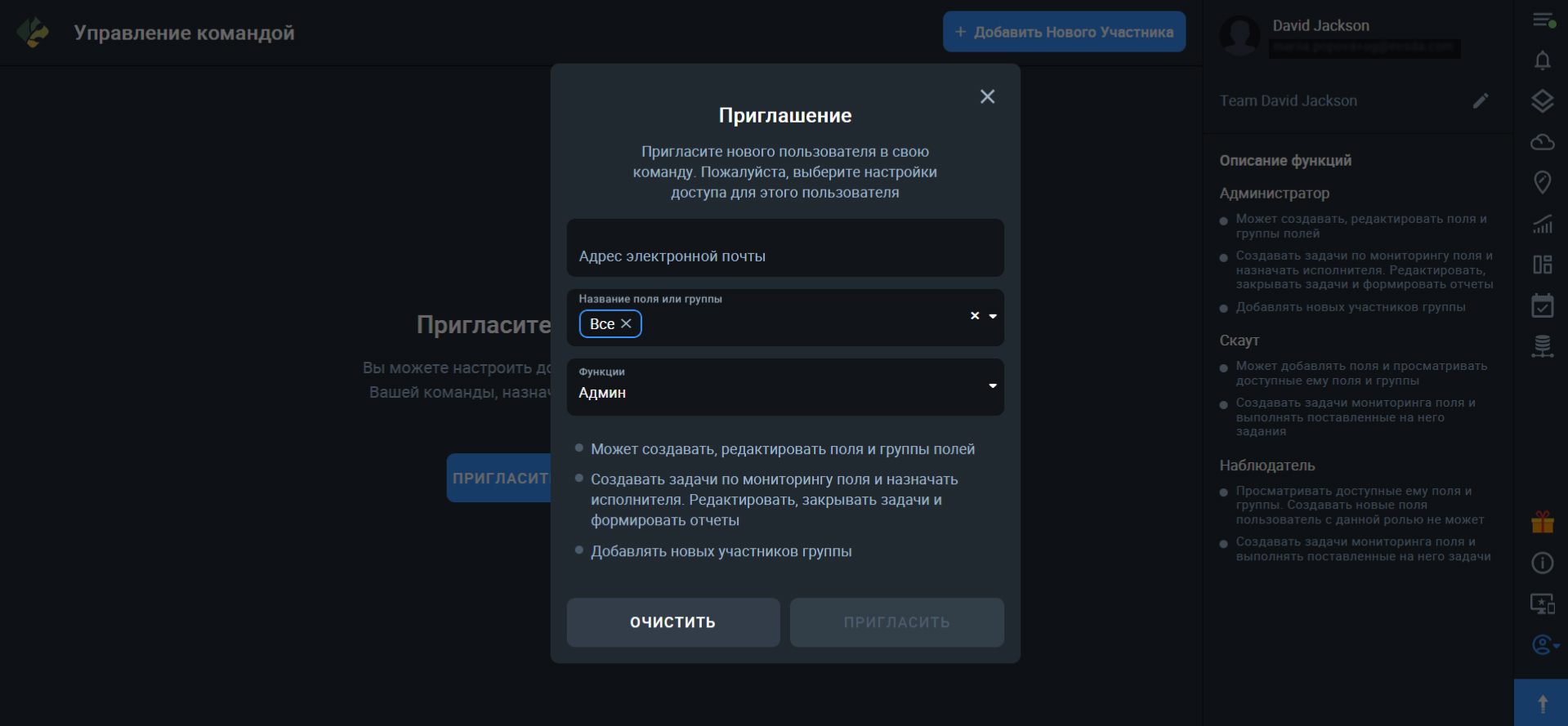Open the layers icon in sidebar
Screen dimensions: 1568x726
(1542, 101)
